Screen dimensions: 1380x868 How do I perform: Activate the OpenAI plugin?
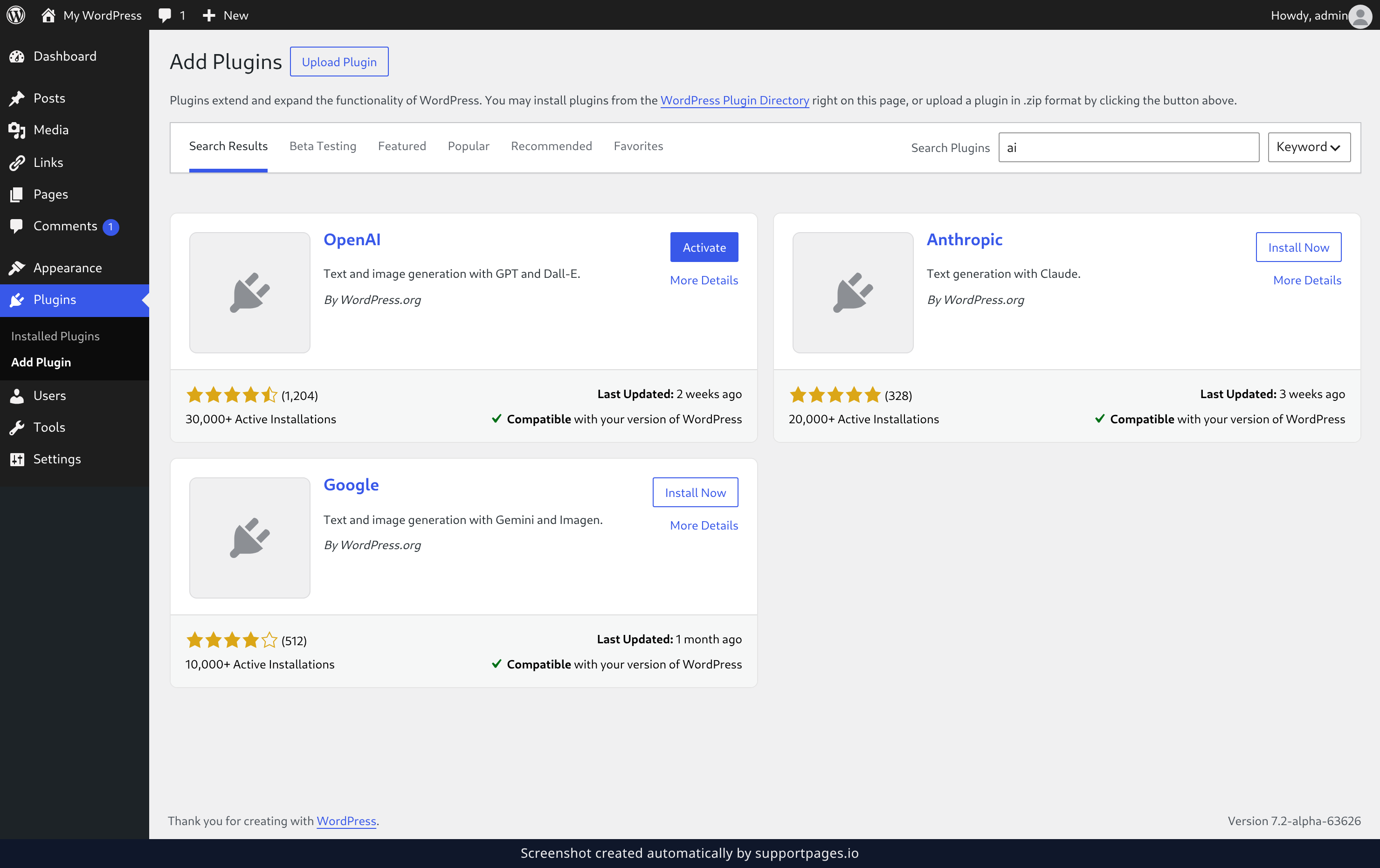[x=704, y=247]
